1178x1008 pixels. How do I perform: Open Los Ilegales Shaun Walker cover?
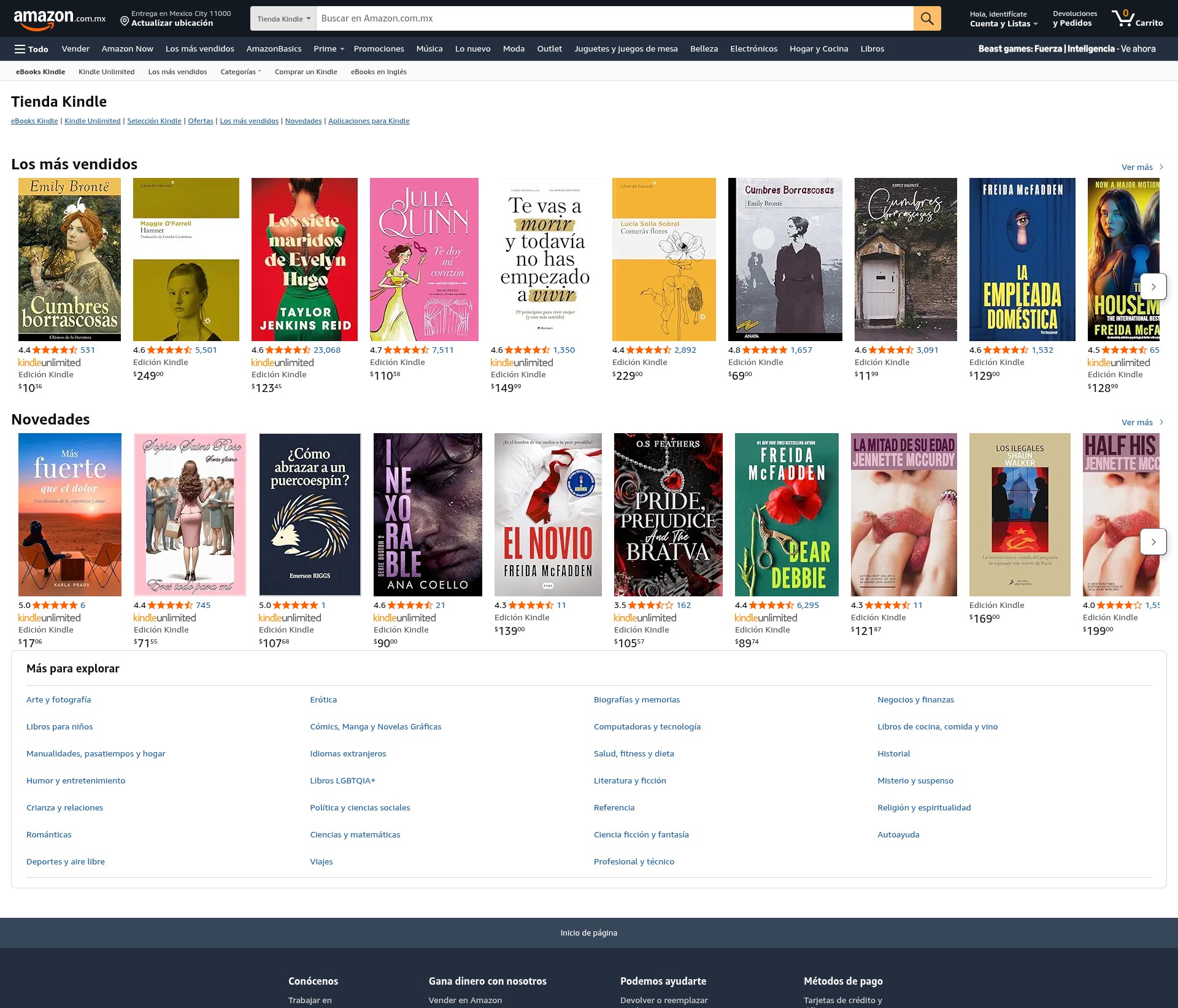(x=1020, y=515)
